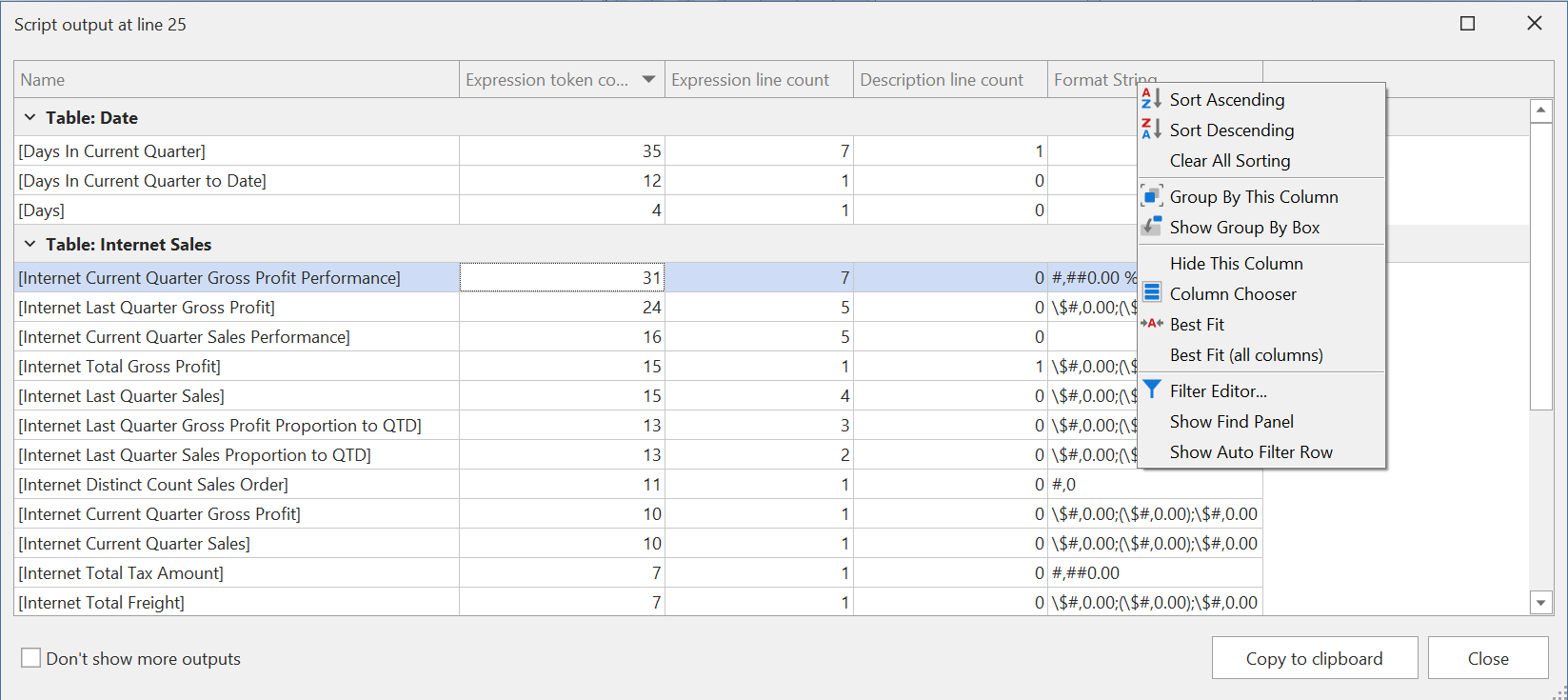This screenshot has width=1568, height=700.
Task: Collapse the Table: Date group
Action: [x=30, y=117]
